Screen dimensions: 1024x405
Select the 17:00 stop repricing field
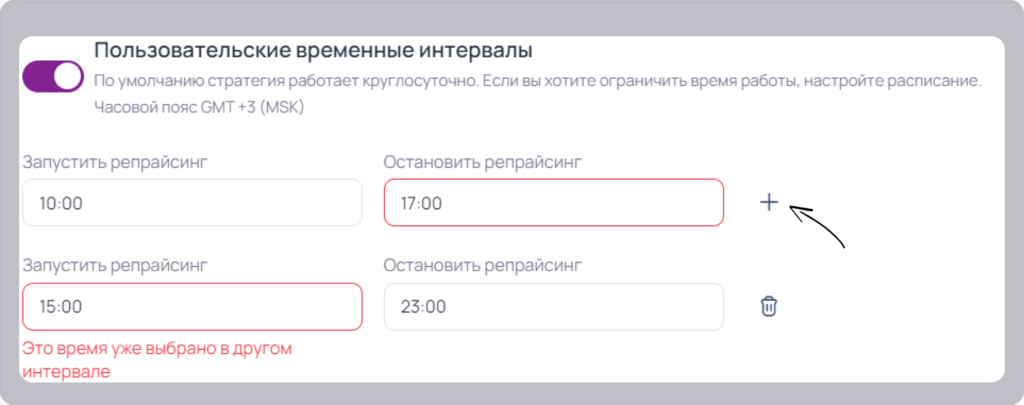[x=554, y=203]
